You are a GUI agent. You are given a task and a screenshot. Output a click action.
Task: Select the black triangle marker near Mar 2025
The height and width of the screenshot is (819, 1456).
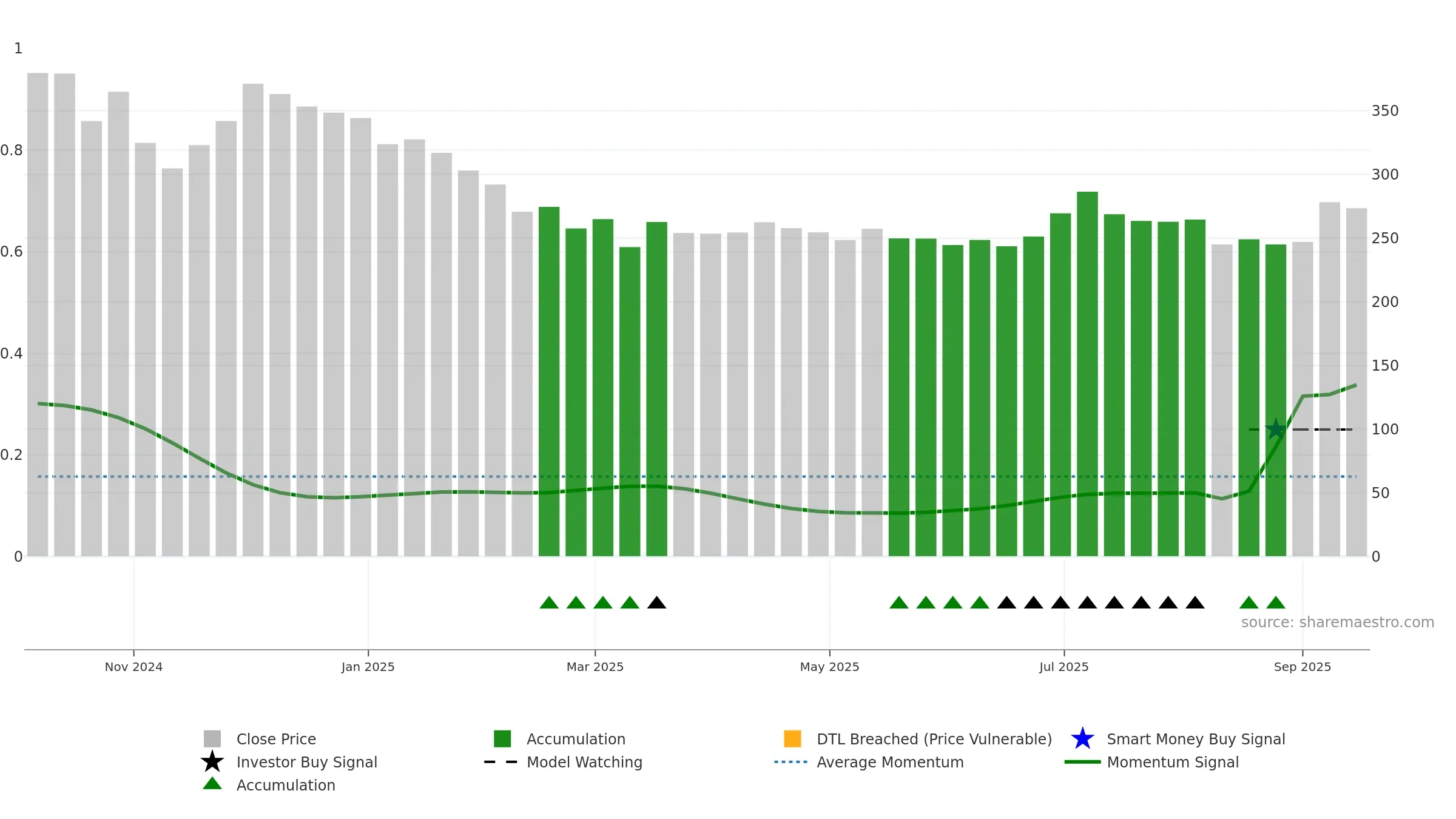coord(656,602)
